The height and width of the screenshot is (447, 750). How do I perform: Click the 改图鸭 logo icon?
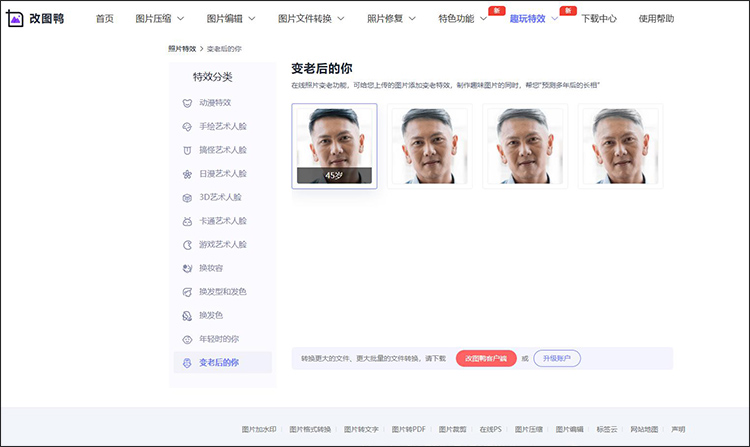(x=16, y=18)
